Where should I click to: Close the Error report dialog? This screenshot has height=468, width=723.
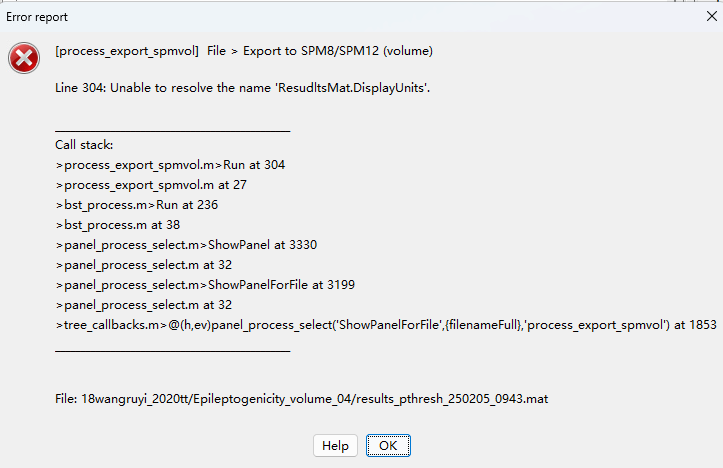tap(711, 17)
